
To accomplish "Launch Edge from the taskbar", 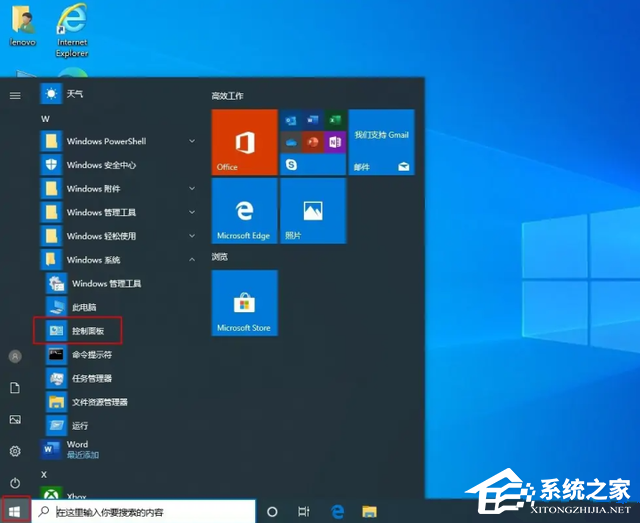I will point(337,512).
